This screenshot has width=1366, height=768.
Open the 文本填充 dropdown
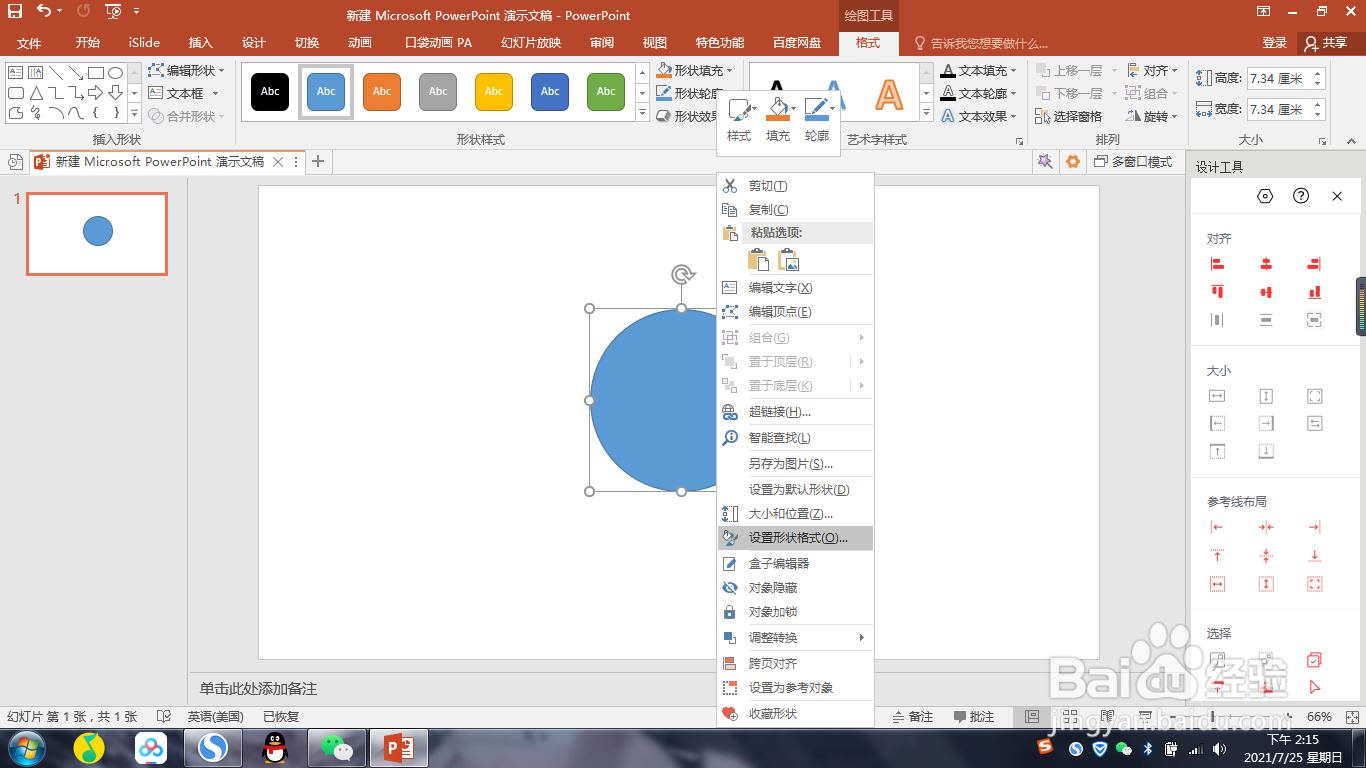tap(979, 71)
